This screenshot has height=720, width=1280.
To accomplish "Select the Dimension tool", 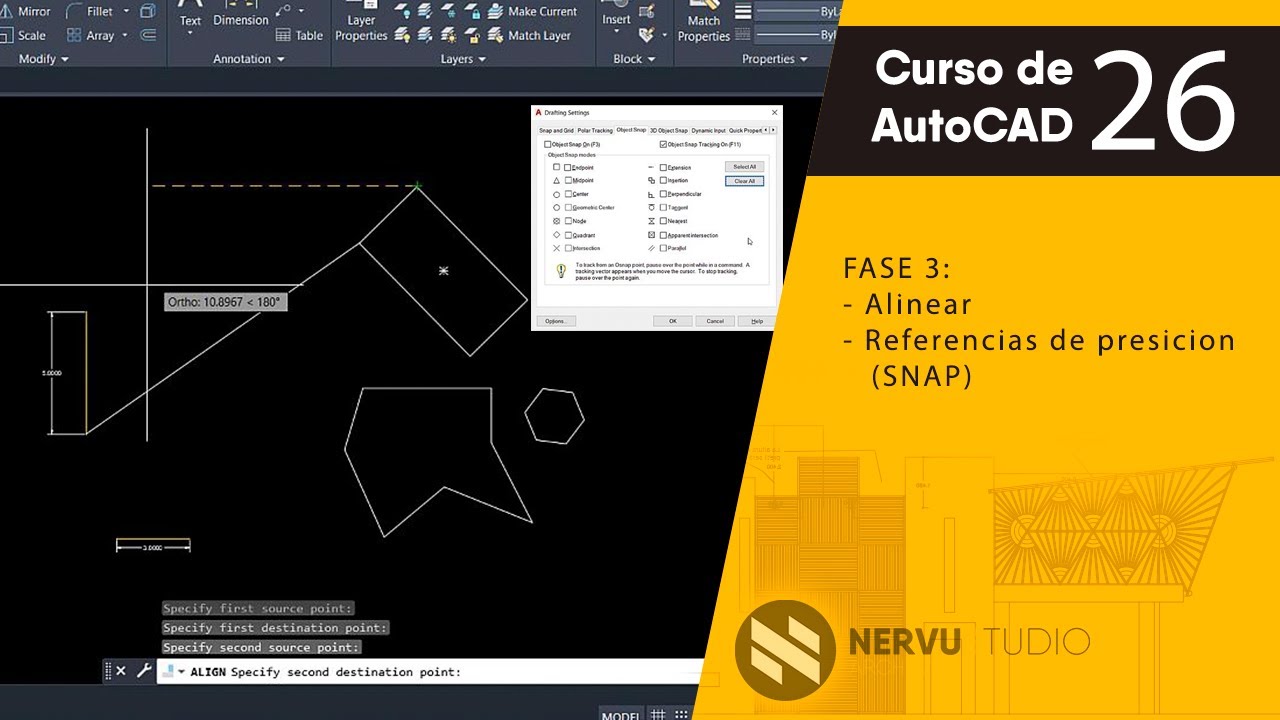I will 241,14.
